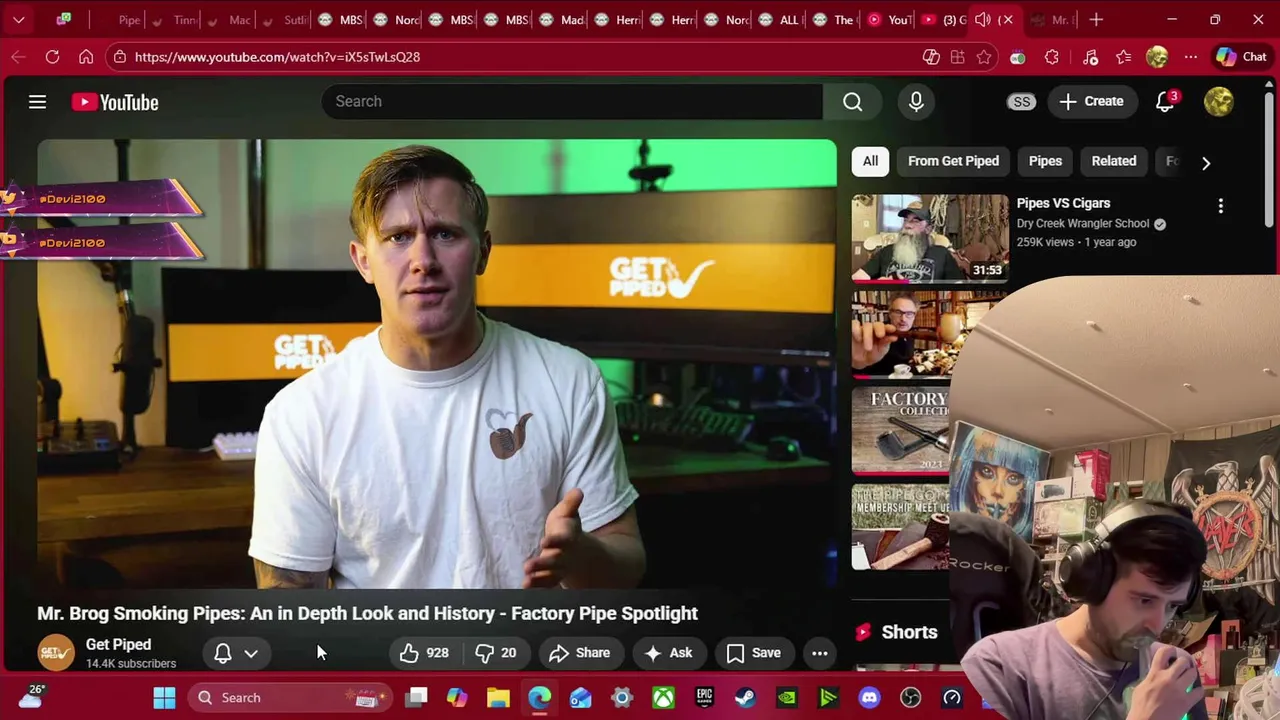Open the Get Piped channel name link
Image resolution: width=1280 pixels, height=720 pixels.
coord(118,645)
